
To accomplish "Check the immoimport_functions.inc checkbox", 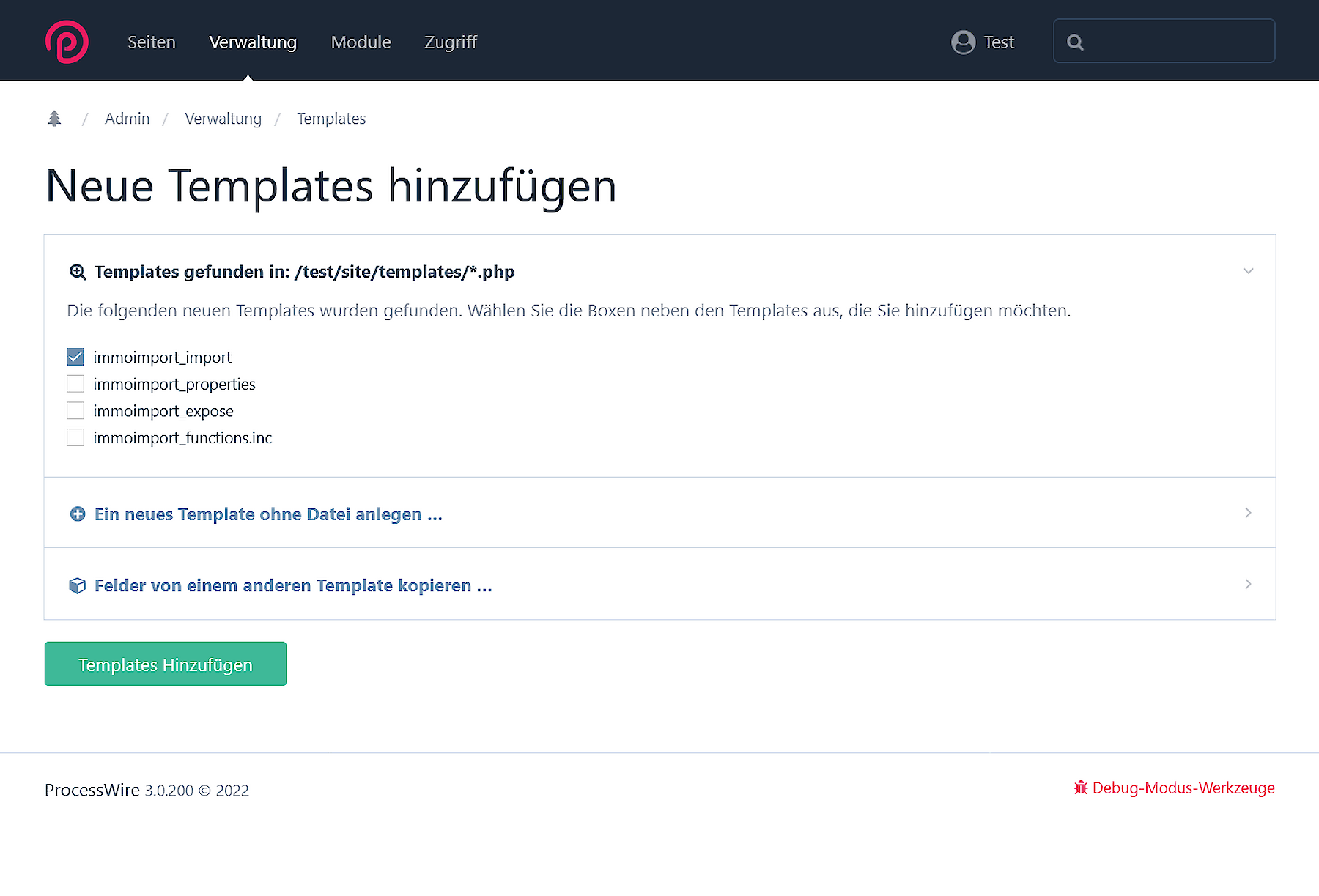I will pos(75,437).
